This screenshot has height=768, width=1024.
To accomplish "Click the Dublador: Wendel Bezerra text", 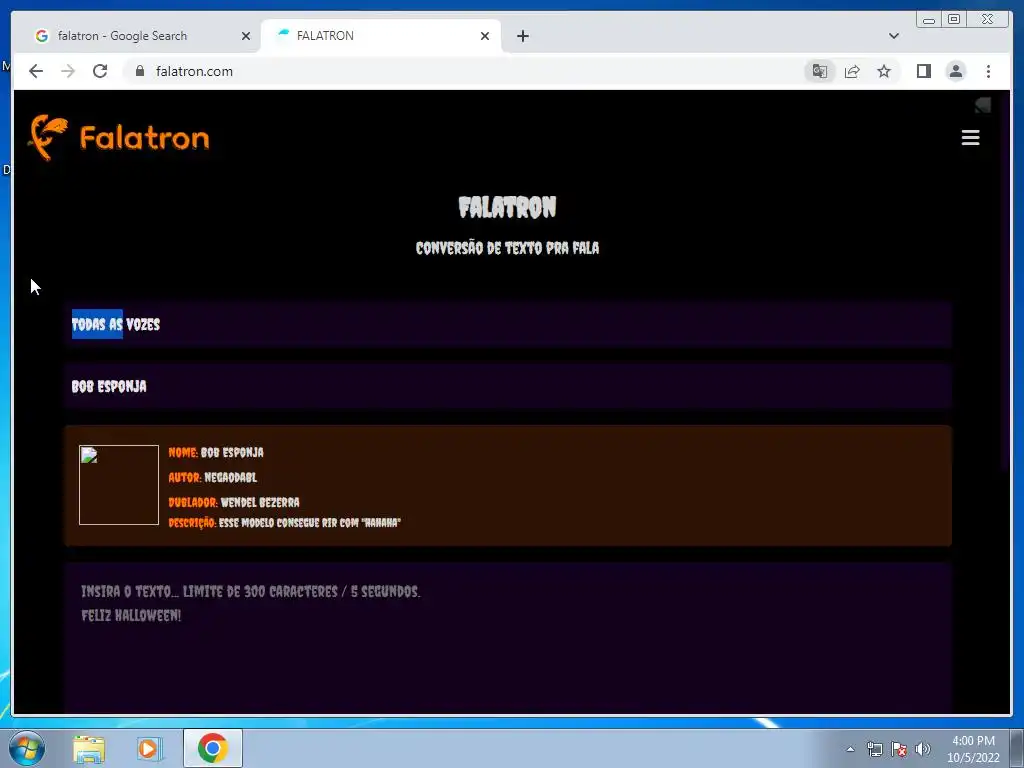I will point(234,502).
